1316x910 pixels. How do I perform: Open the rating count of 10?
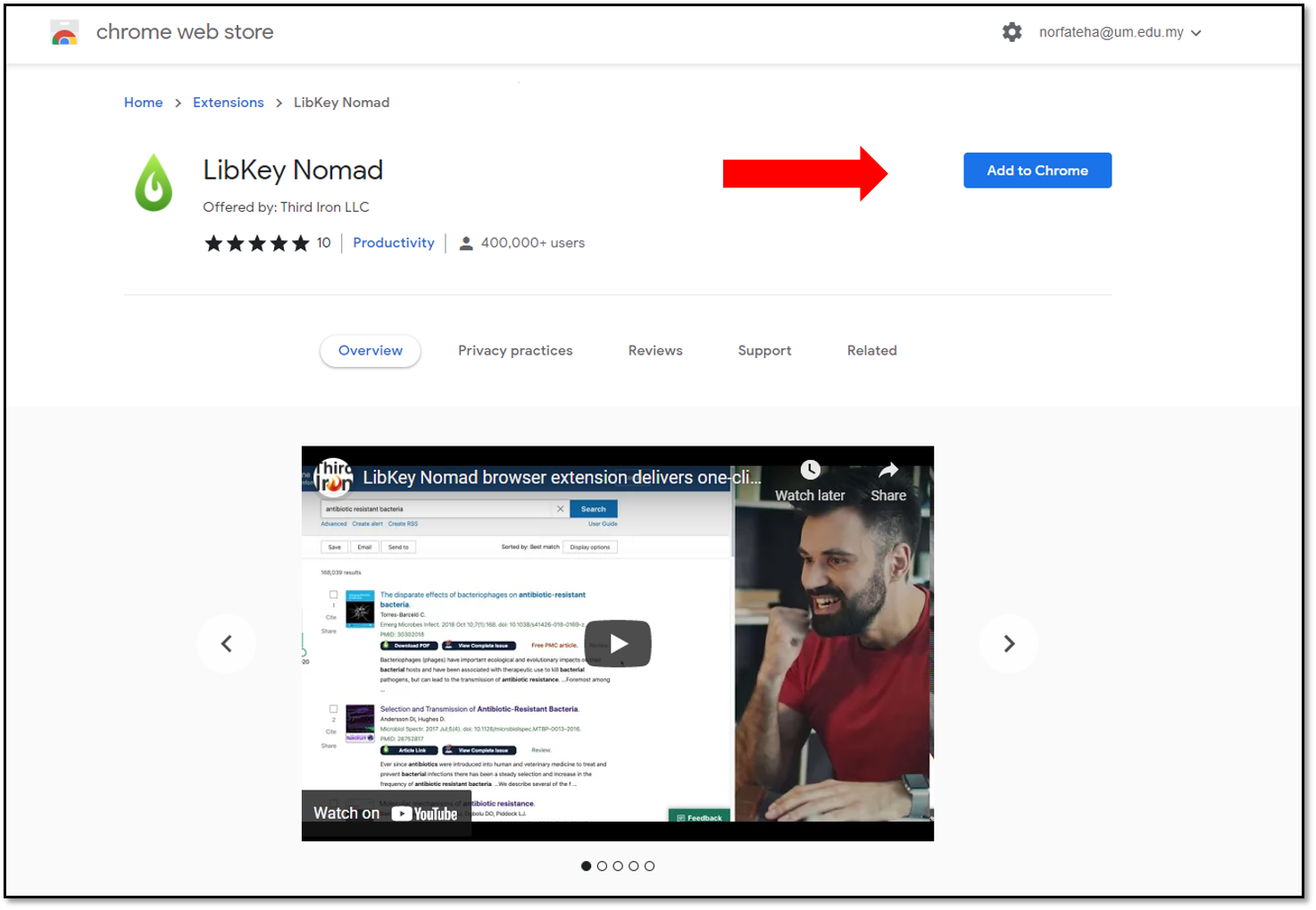click(324, 243)
